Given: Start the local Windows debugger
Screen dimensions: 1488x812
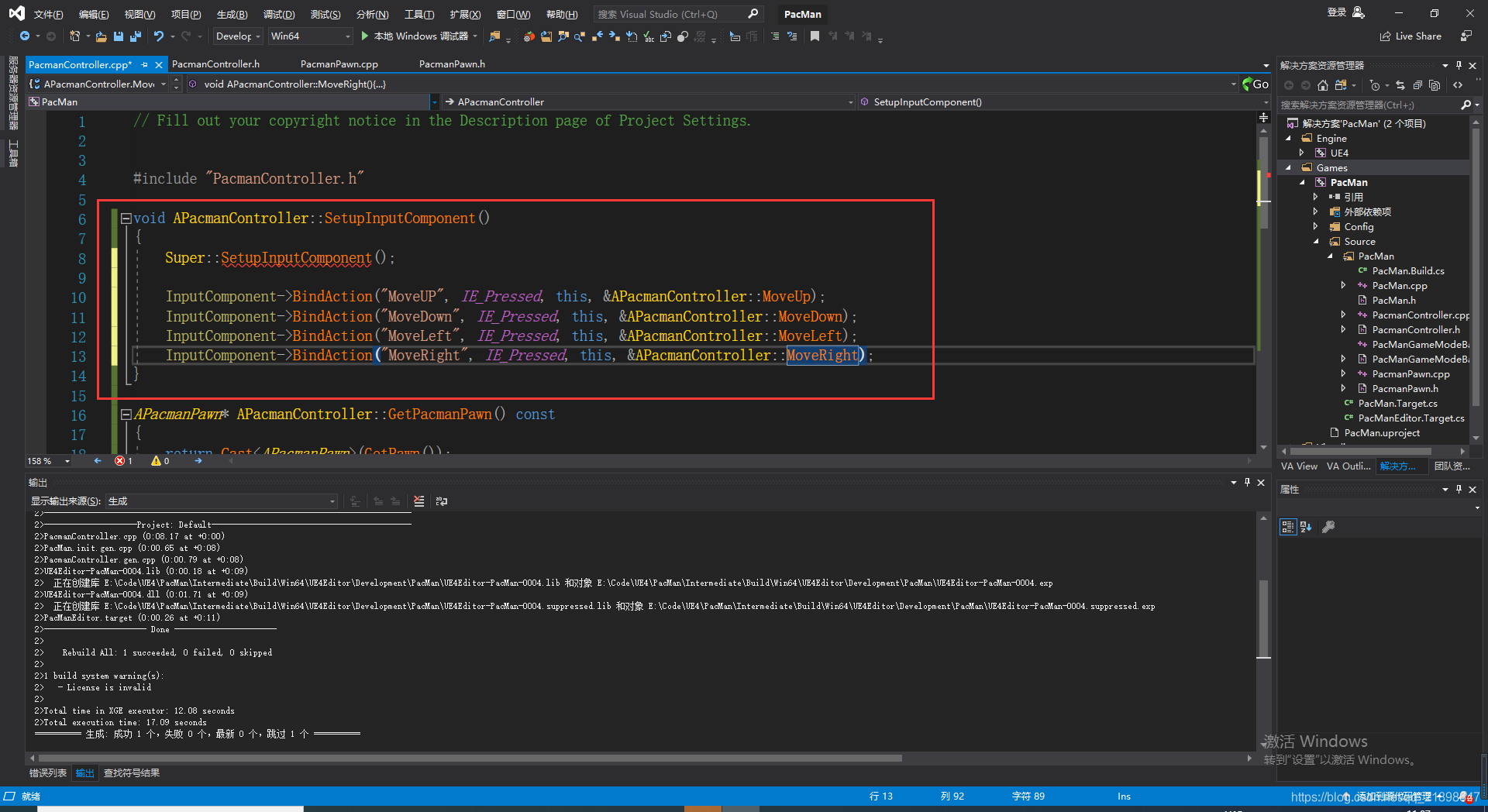Looking at the screenshot, I should click(415, 36).
